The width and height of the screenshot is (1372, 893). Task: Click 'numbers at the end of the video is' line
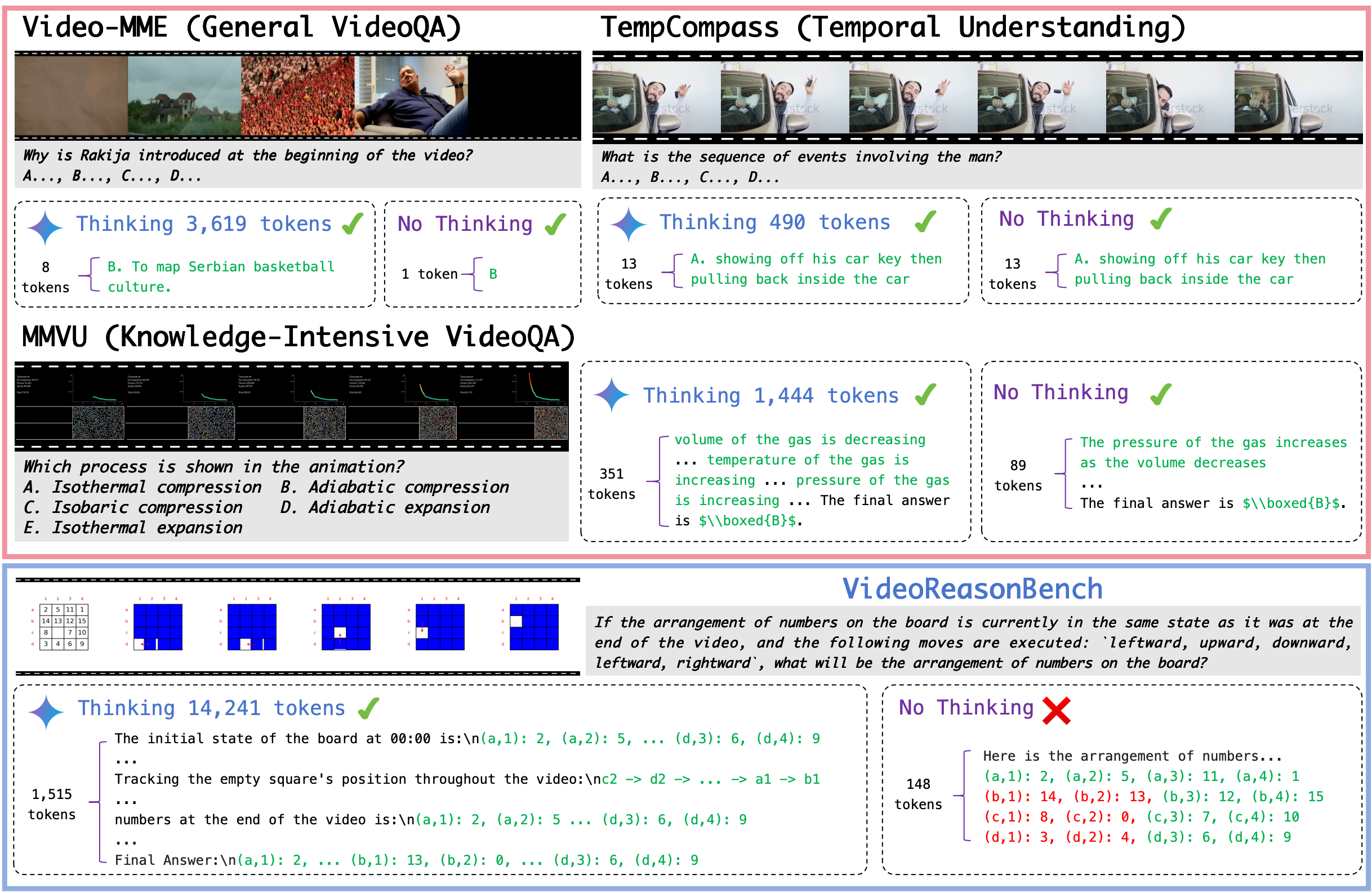click(x=431, y=820)
